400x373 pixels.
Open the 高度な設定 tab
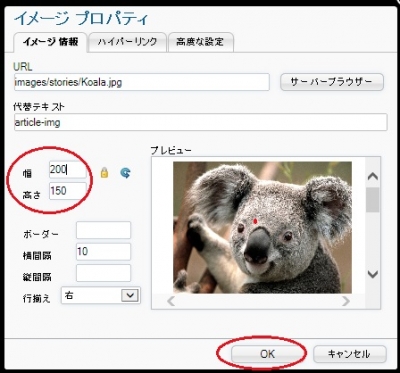(x=201, y=42)
